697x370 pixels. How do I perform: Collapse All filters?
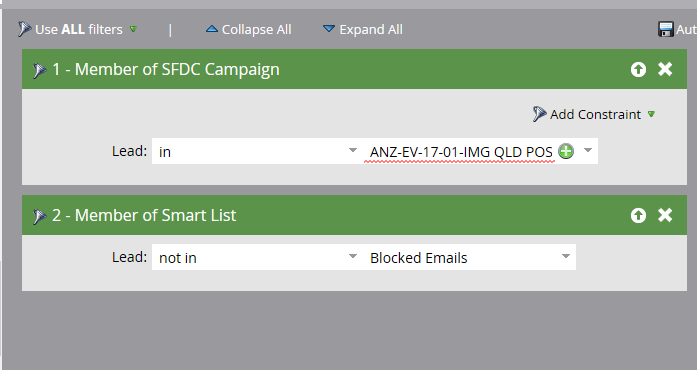[x=248, y=29]
